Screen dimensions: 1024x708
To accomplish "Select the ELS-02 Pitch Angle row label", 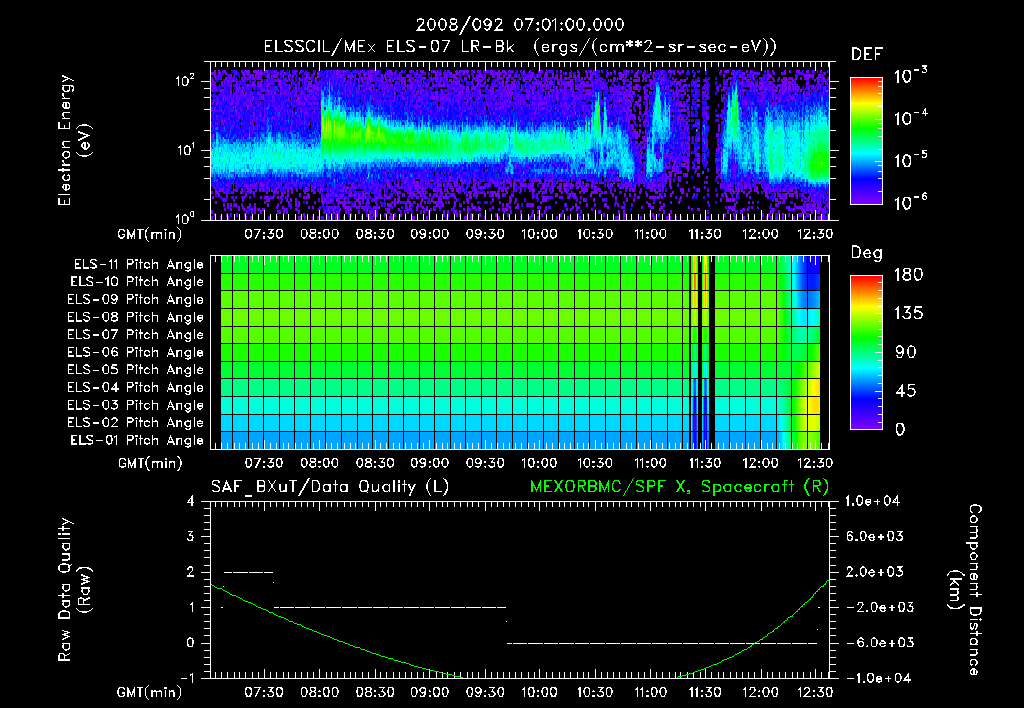I will [135, 423].
